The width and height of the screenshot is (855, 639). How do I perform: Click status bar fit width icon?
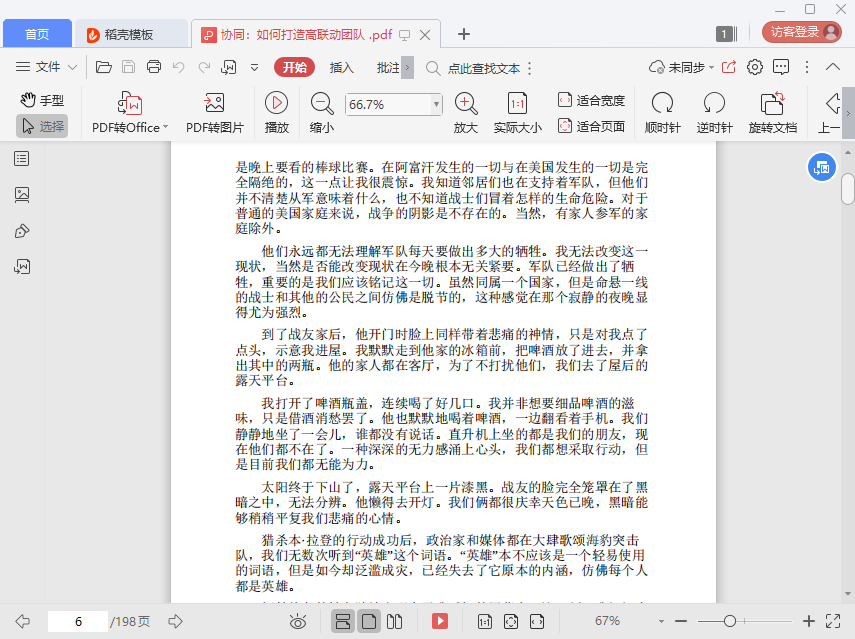pos(537,621)
